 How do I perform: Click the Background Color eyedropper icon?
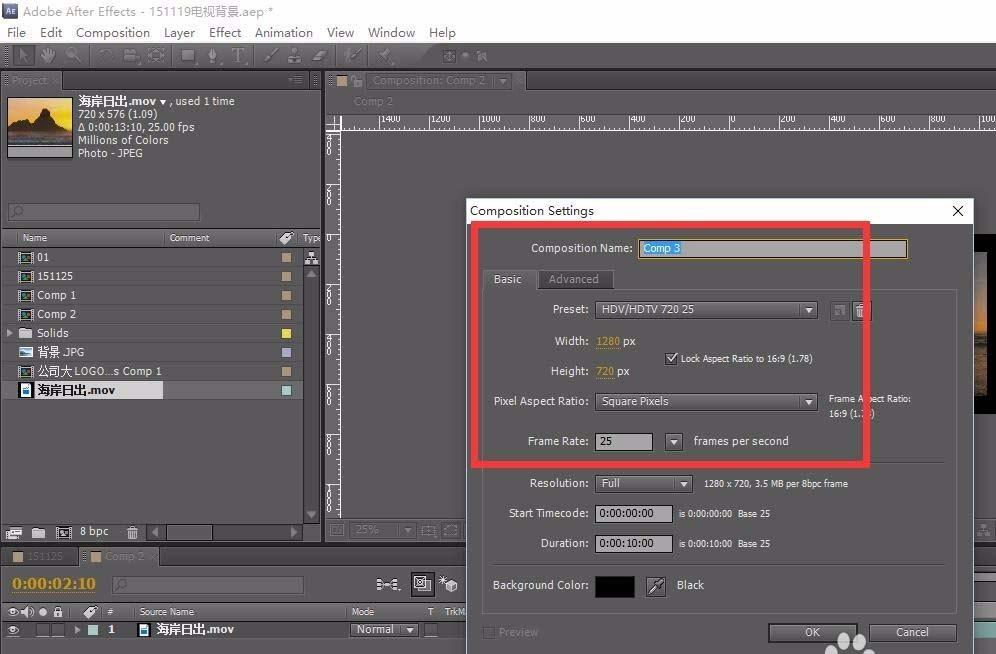click(656, 586)
